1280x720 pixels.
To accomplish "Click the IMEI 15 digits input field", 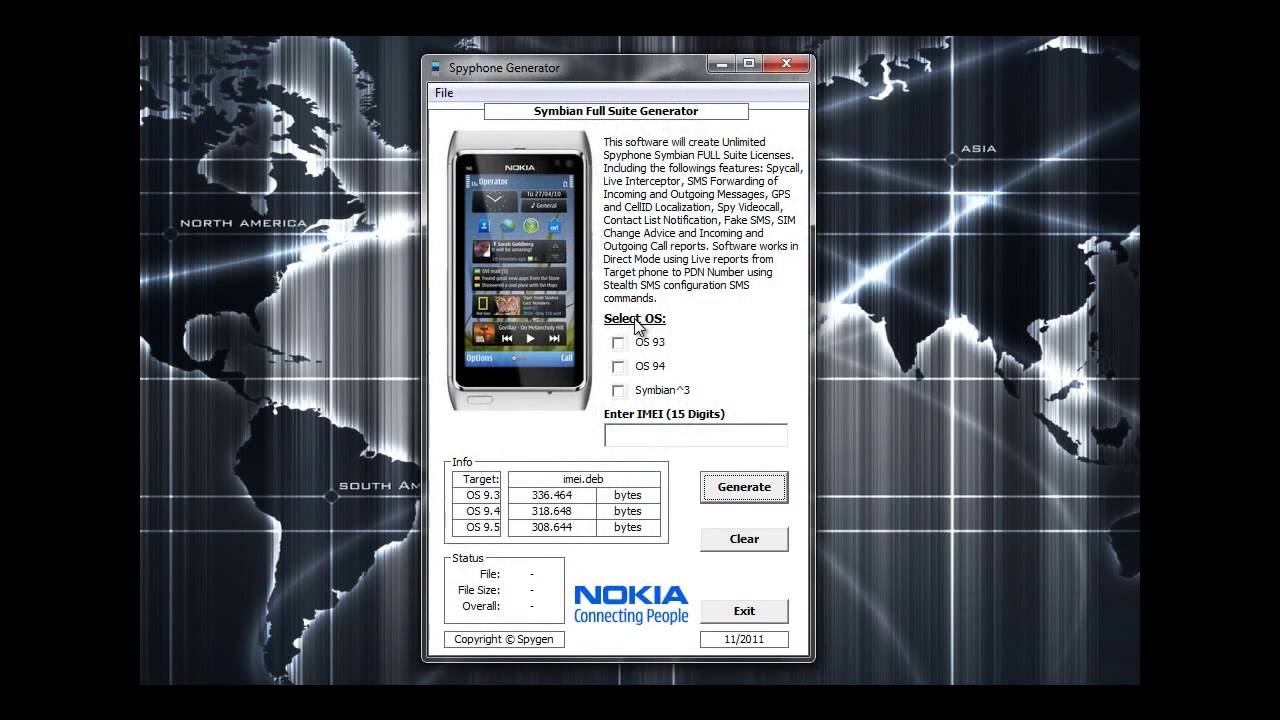I will point(696,435).
